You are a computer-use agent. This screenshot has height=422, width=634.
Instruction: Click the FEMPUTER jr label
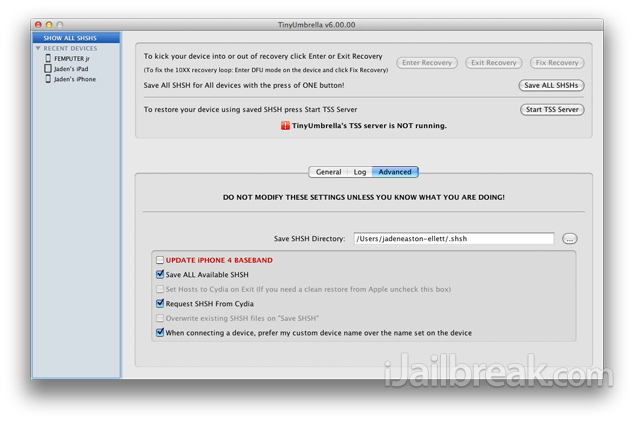72,59
